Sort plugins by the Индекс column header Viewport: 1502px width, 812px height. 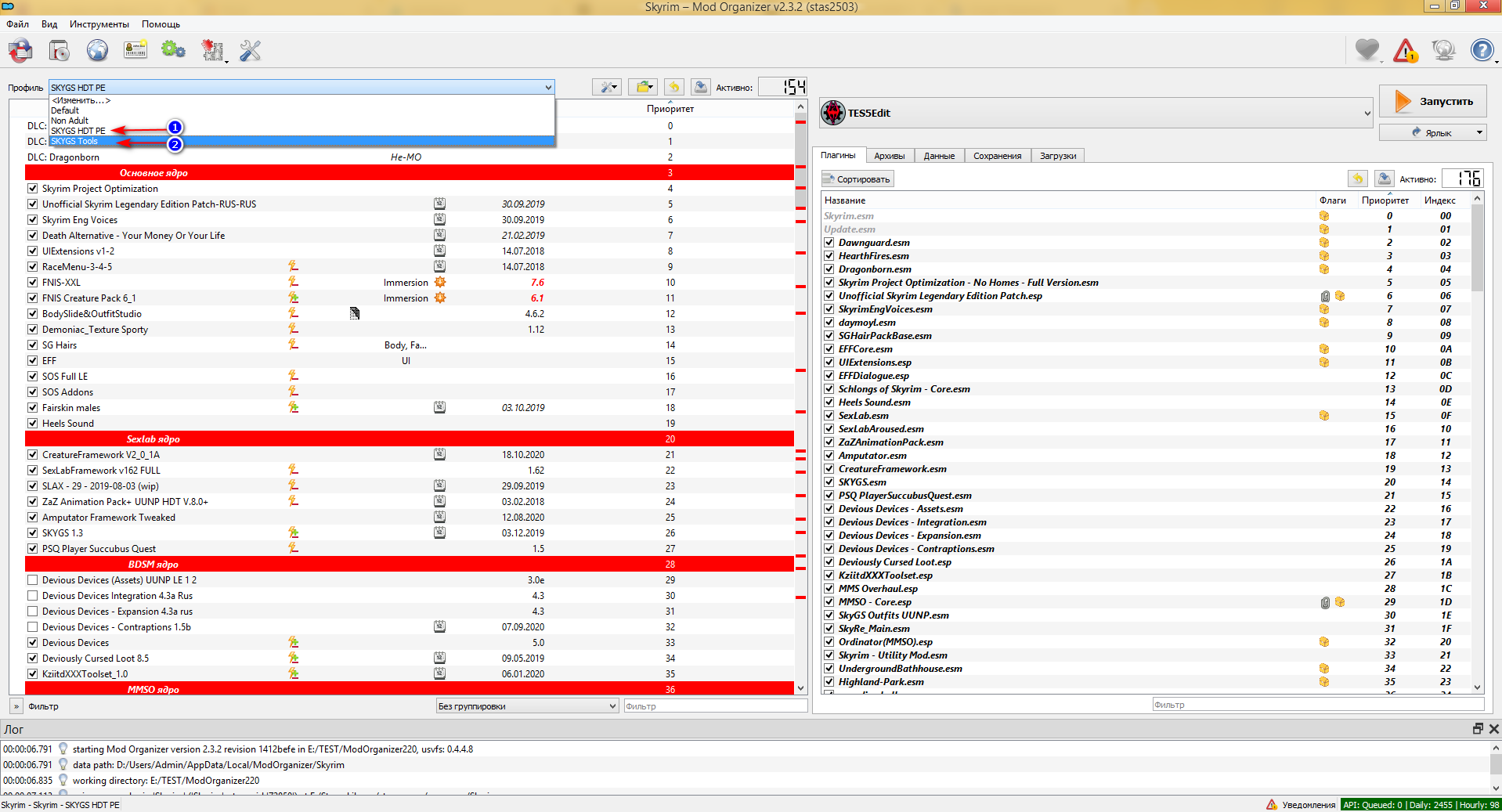click(x=1440, y=200)
